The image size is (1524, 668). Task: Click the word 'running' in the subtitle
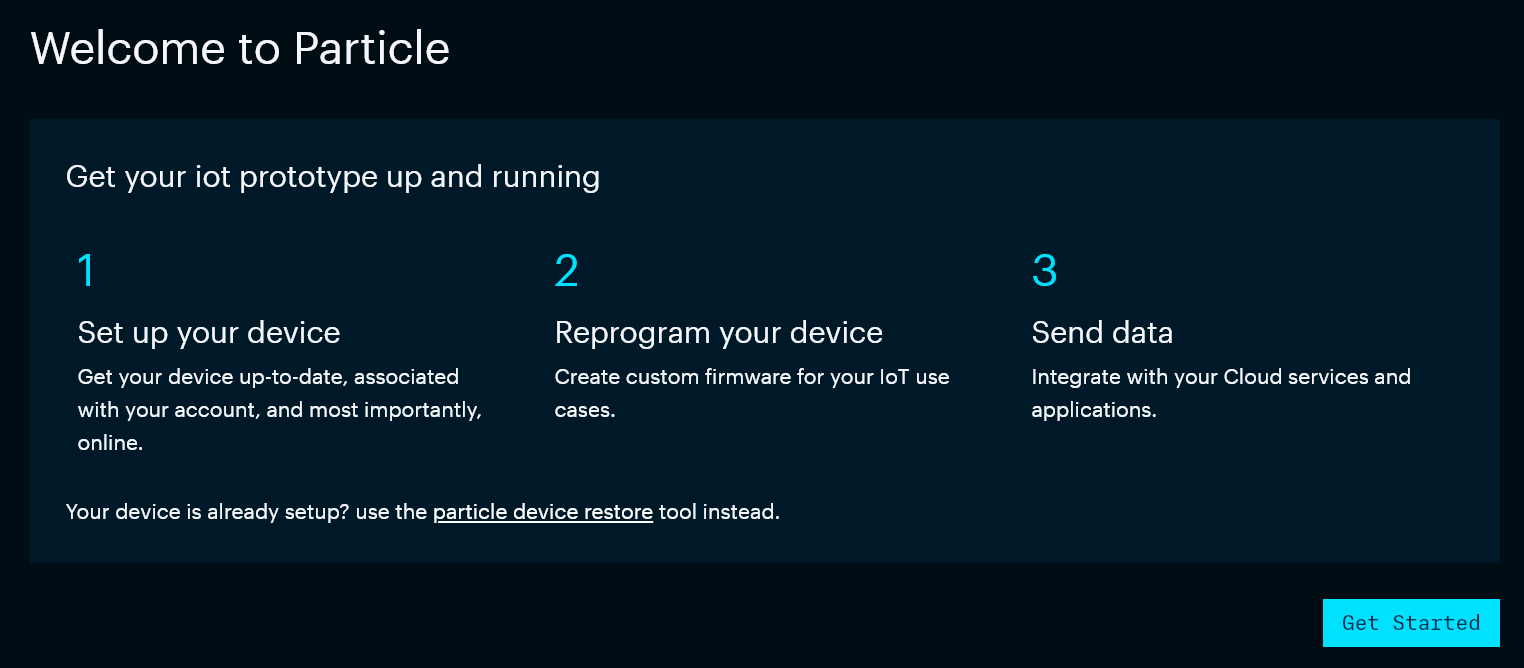546,178
